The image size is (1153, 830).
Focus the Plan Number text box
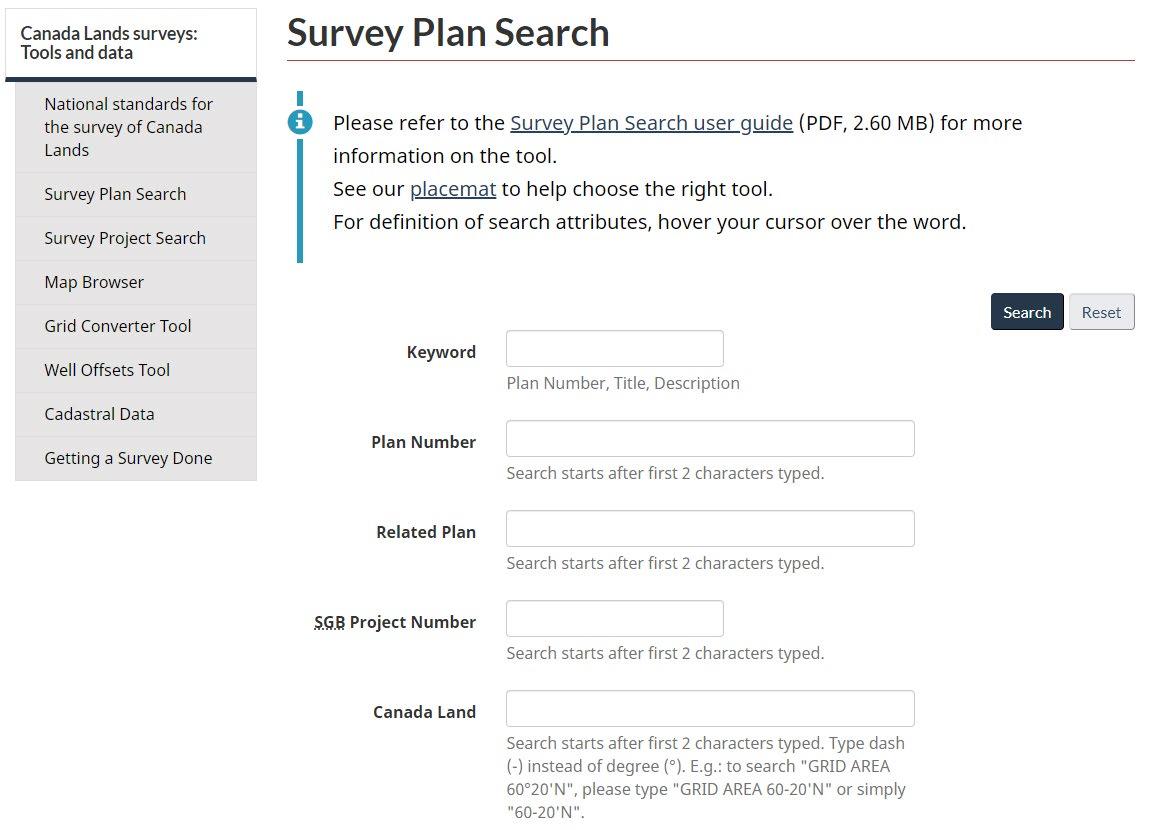point(710,438)
